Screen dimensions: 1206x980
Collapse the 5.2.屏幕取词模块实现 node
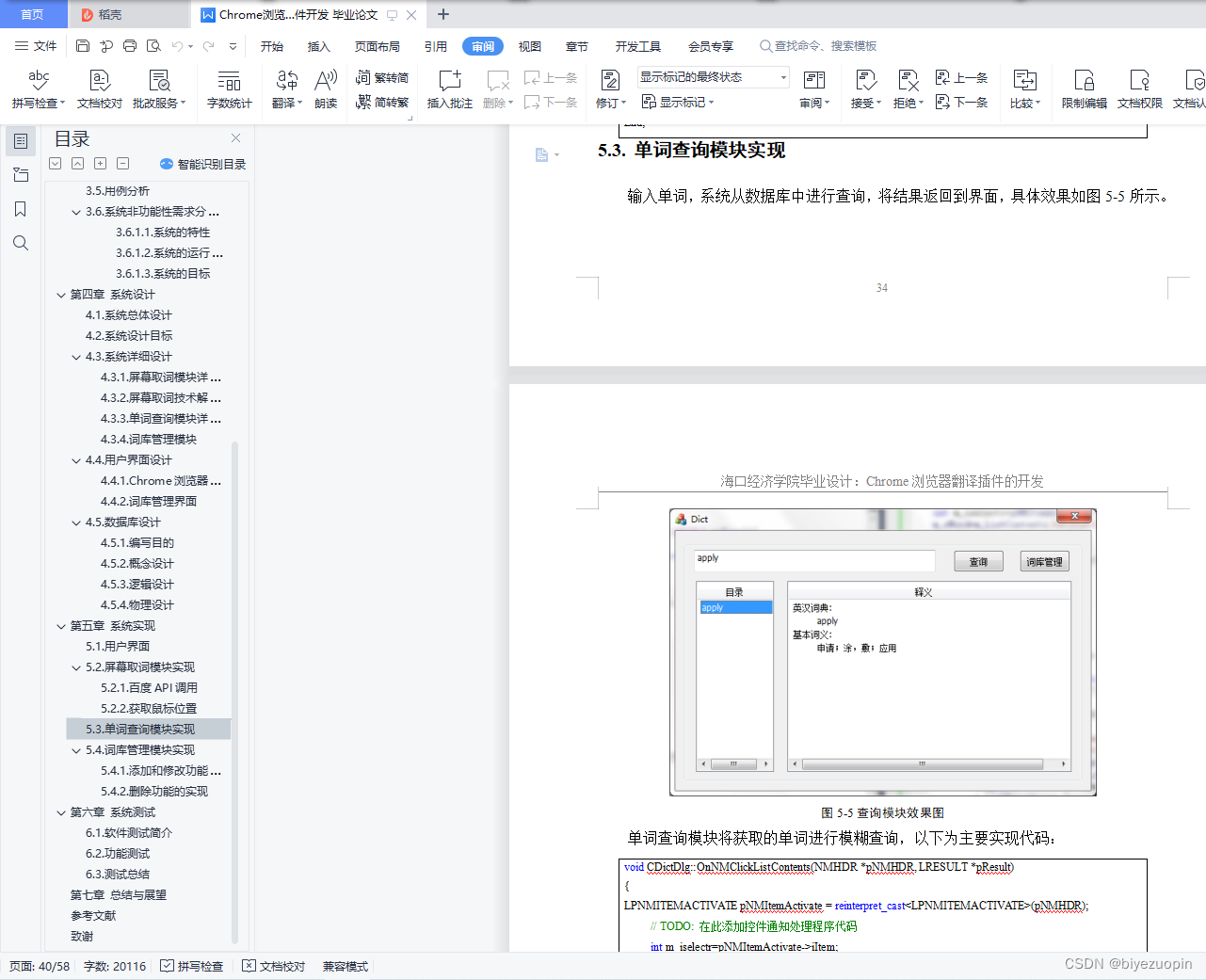[76, 667]
